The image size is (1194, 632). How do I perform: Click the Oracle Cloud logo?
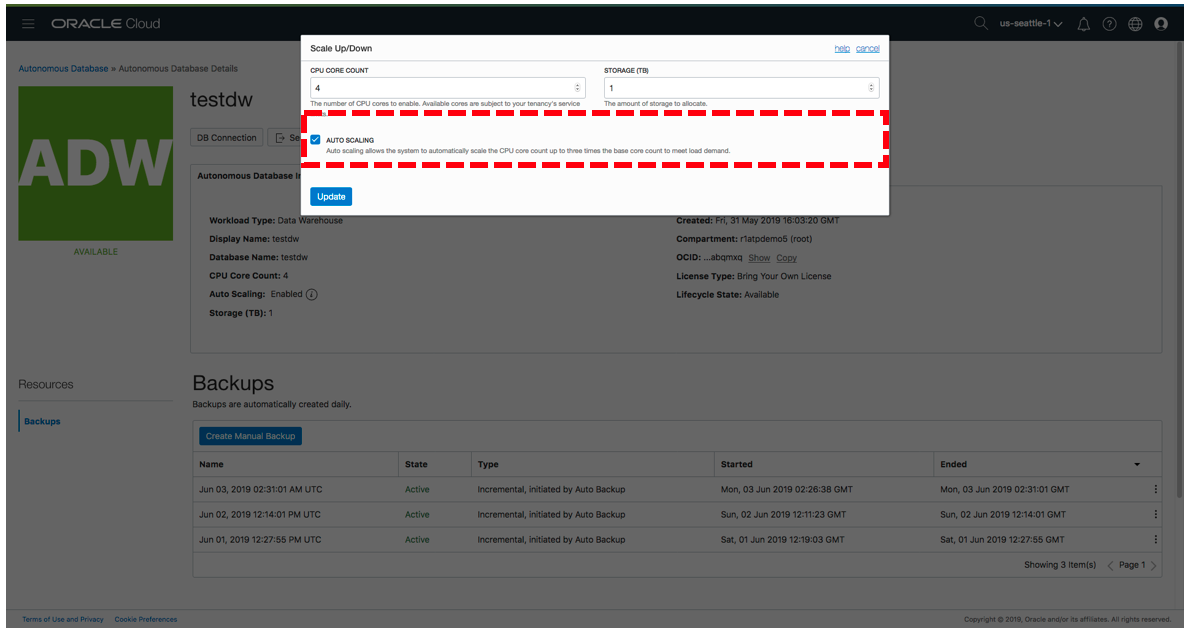coord(106,24)
